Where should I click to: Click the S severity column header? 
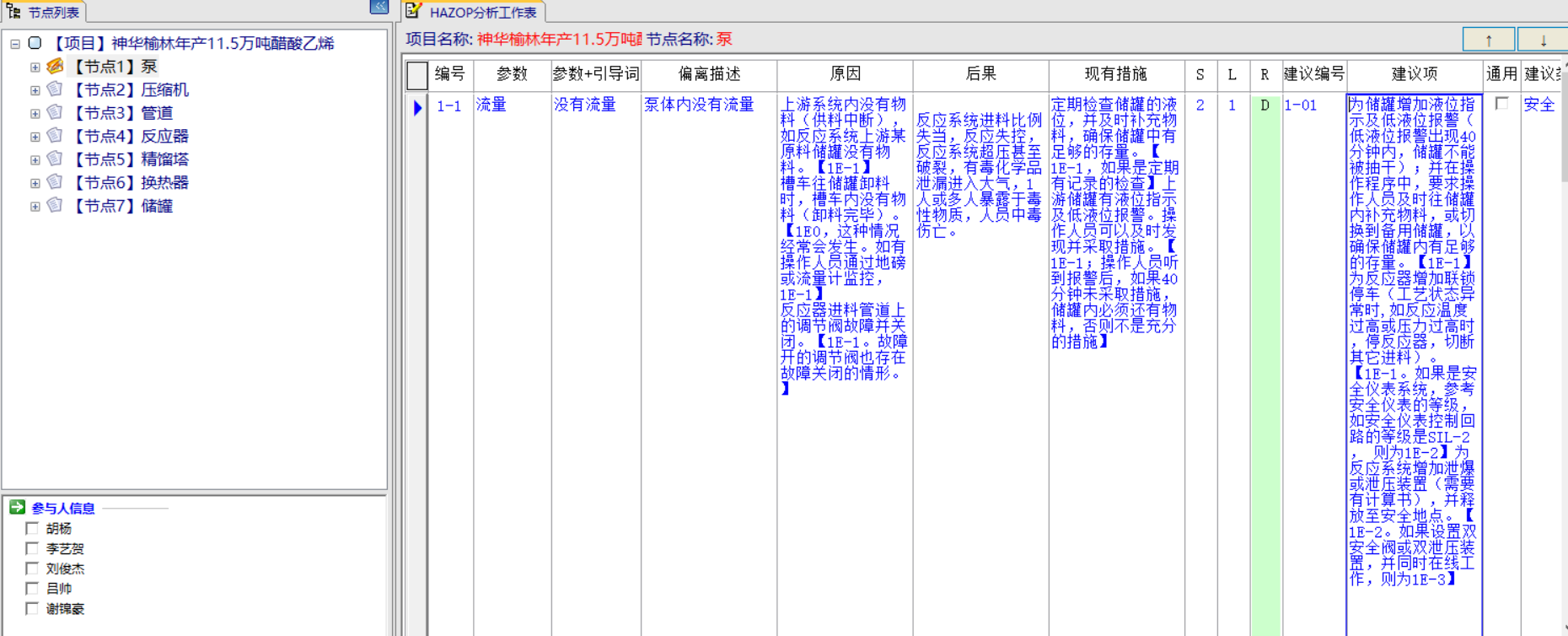point(1200,74)
